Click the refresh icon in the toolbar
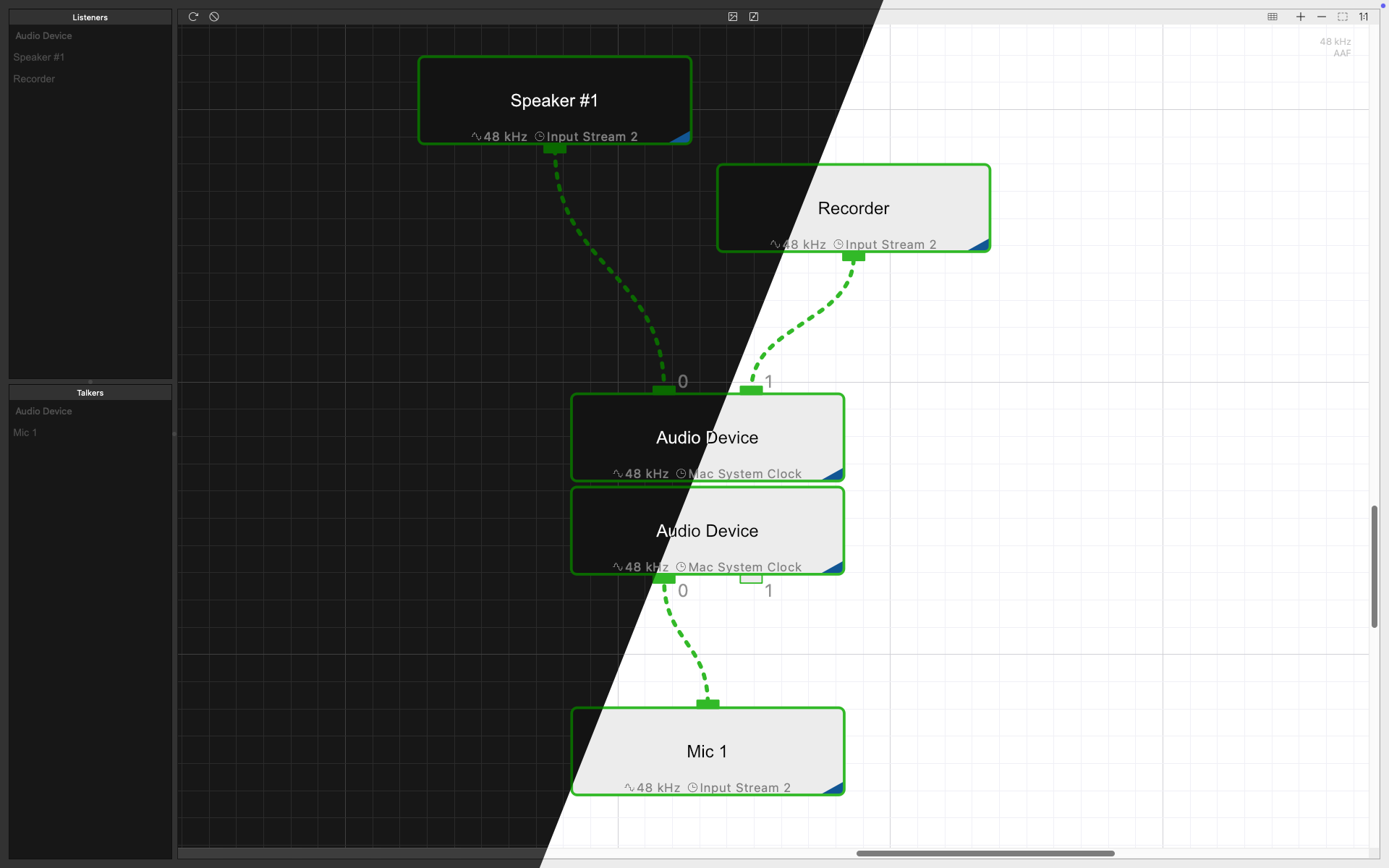 pyautogui.click(x=193, y=17)
